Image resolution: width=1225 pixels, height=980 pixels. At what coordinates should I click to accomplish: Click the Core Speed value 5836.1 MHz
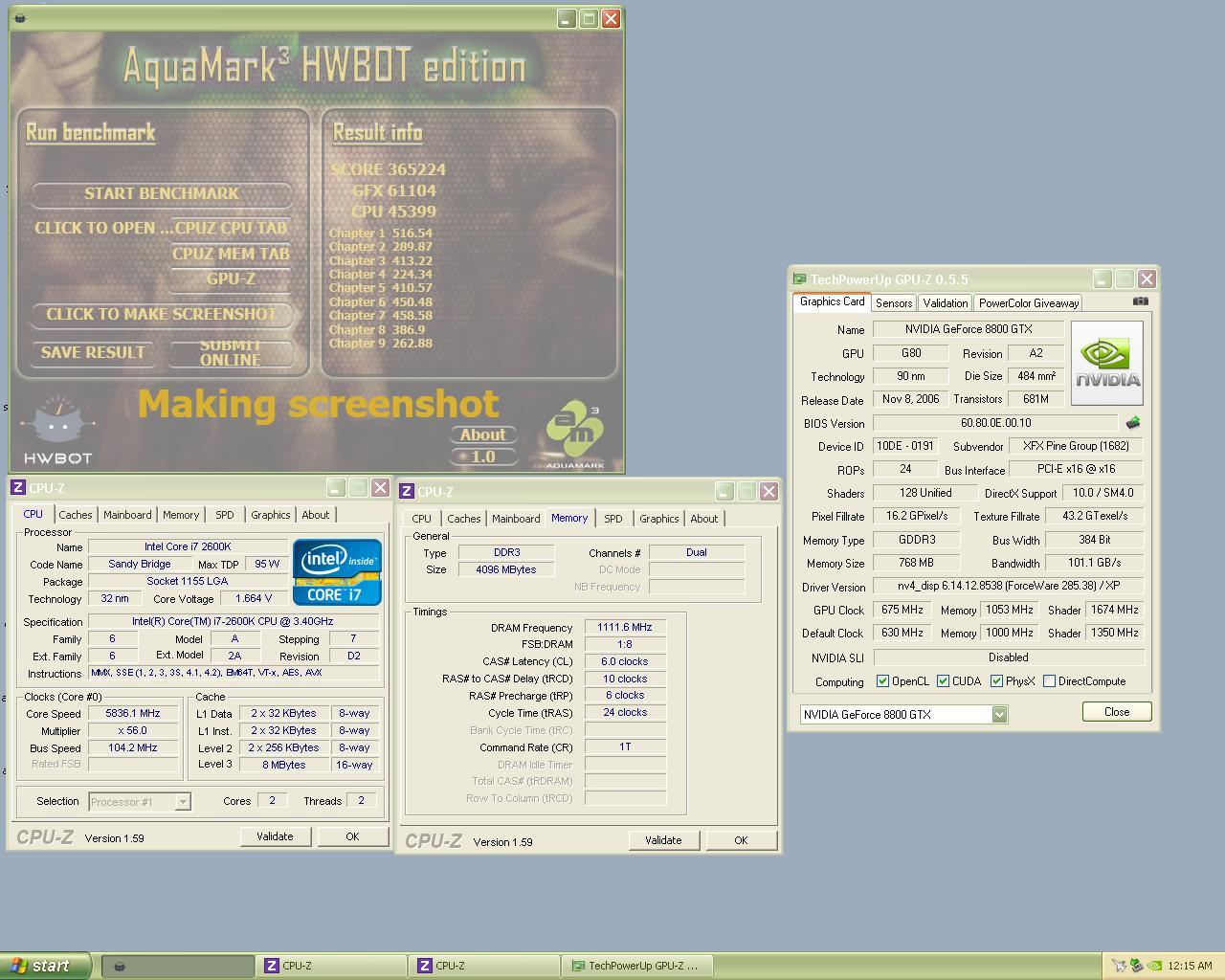tap(133, 713)
